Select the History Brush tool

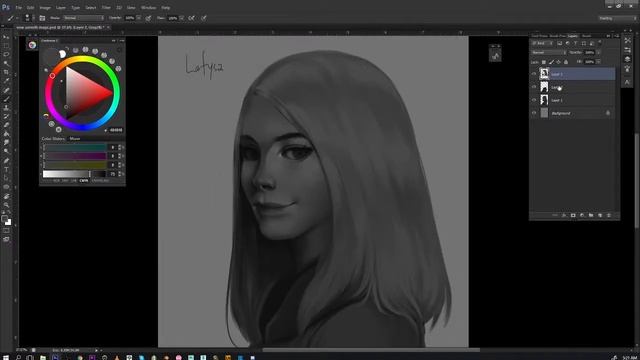click(x=6, y=116)
